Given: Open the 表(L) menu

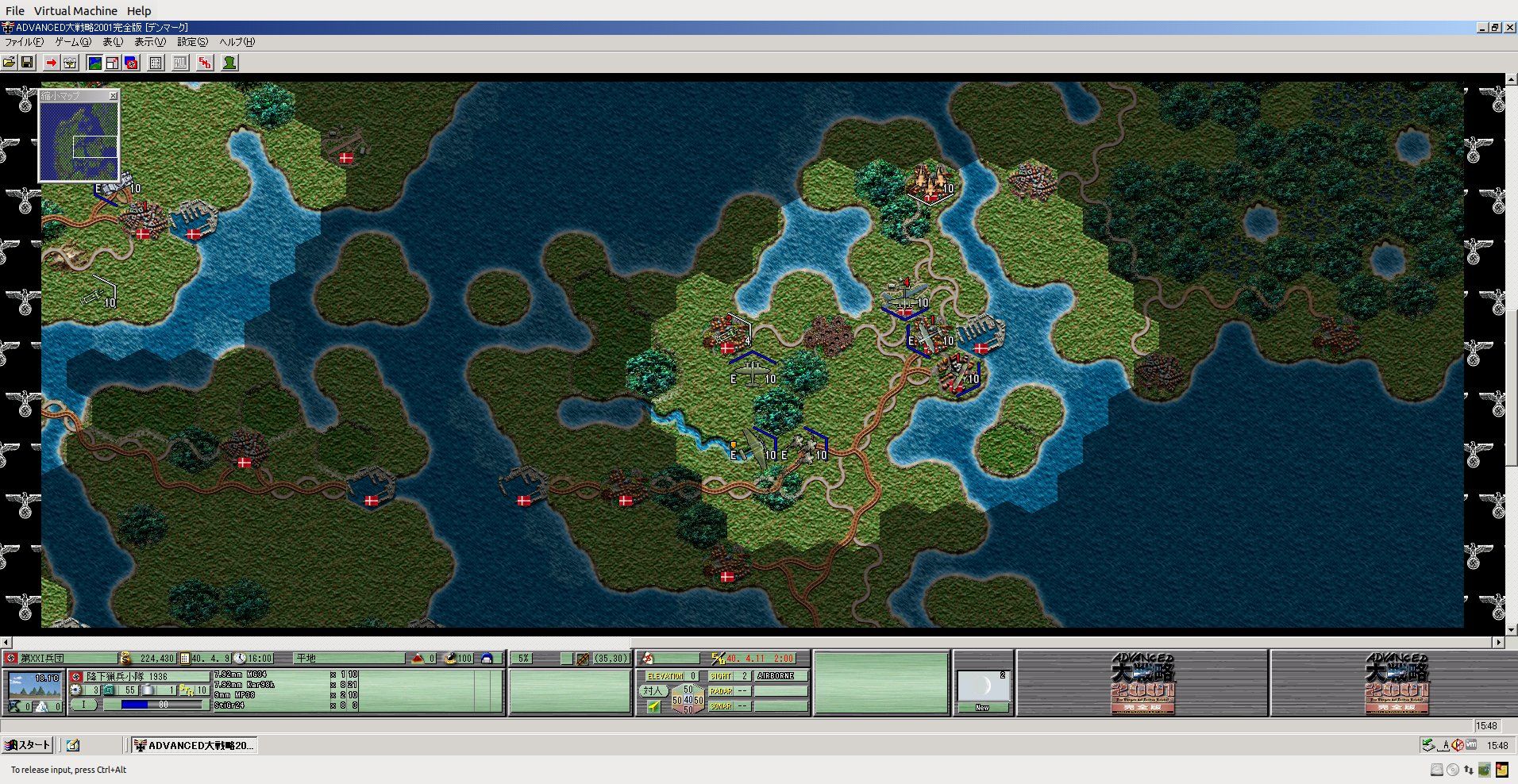Looking at the screenshot, I should pos(113,42).
